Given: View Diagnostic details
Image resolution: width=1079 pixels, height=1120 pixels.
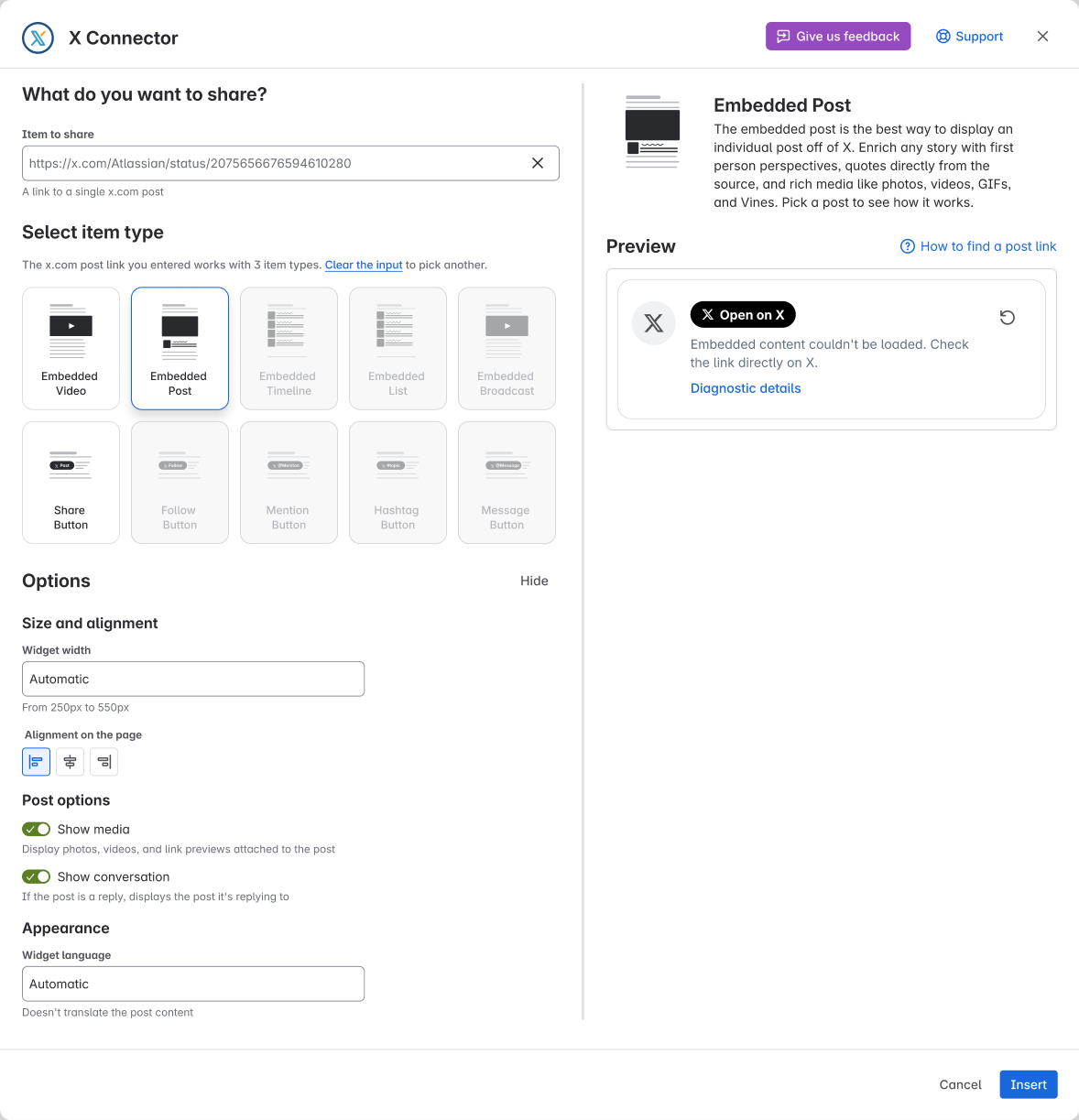Looking at the screenshot, I should pyautogui.click(x=746, y=388).
